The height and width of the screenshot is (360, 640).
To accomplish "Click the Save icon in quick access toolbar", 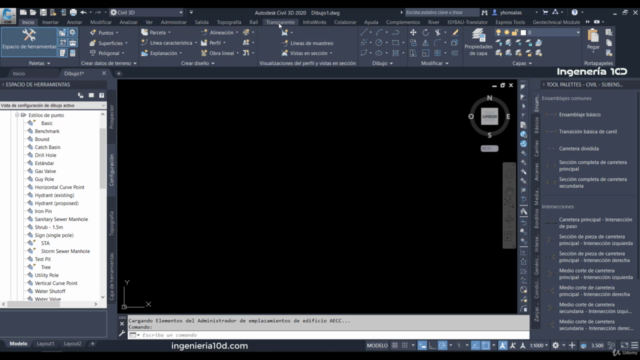I will tap(43, 13).
